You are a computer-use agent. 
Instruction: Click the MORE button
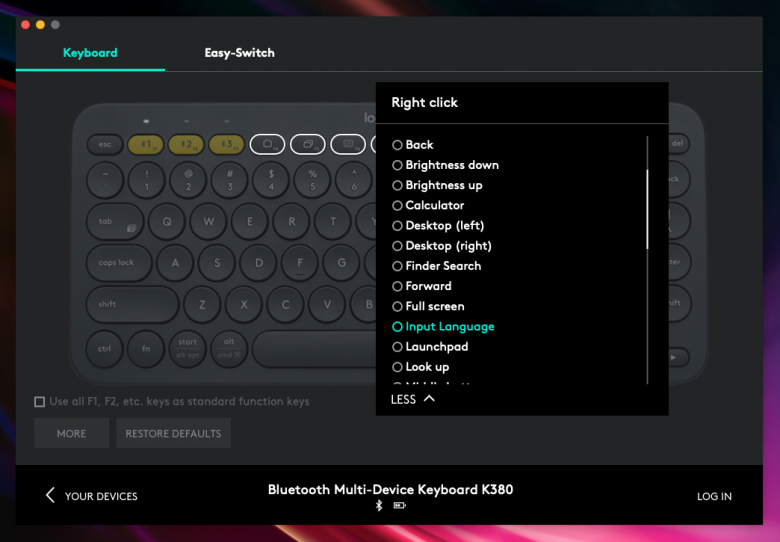click(72, 433)
